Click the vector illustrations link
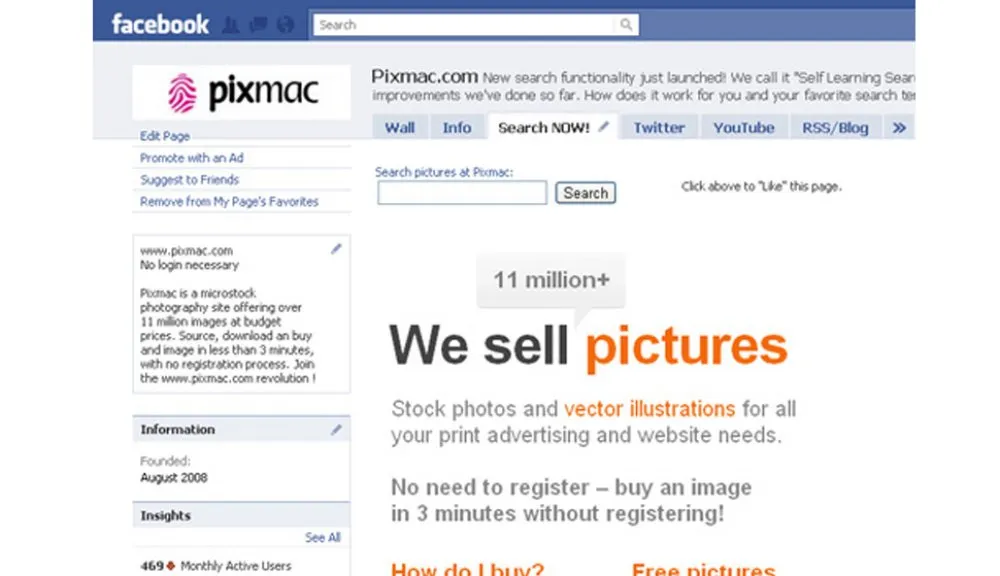Image resolution: width=1000 pixels, height=576 pixels. [x=649, y=408]
